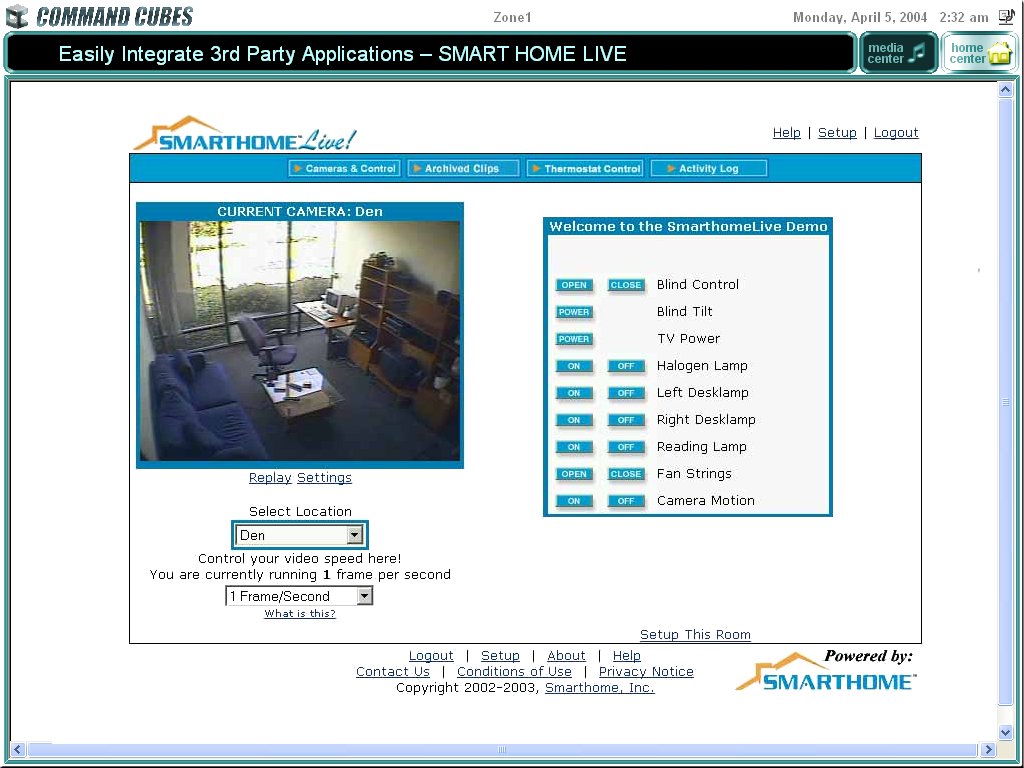Image resolution: width=1024 pixels, height=768 pixels.
Task: Click the Powered by Smarthome logo
Action: pyautogui.click(x=826, y=672)
